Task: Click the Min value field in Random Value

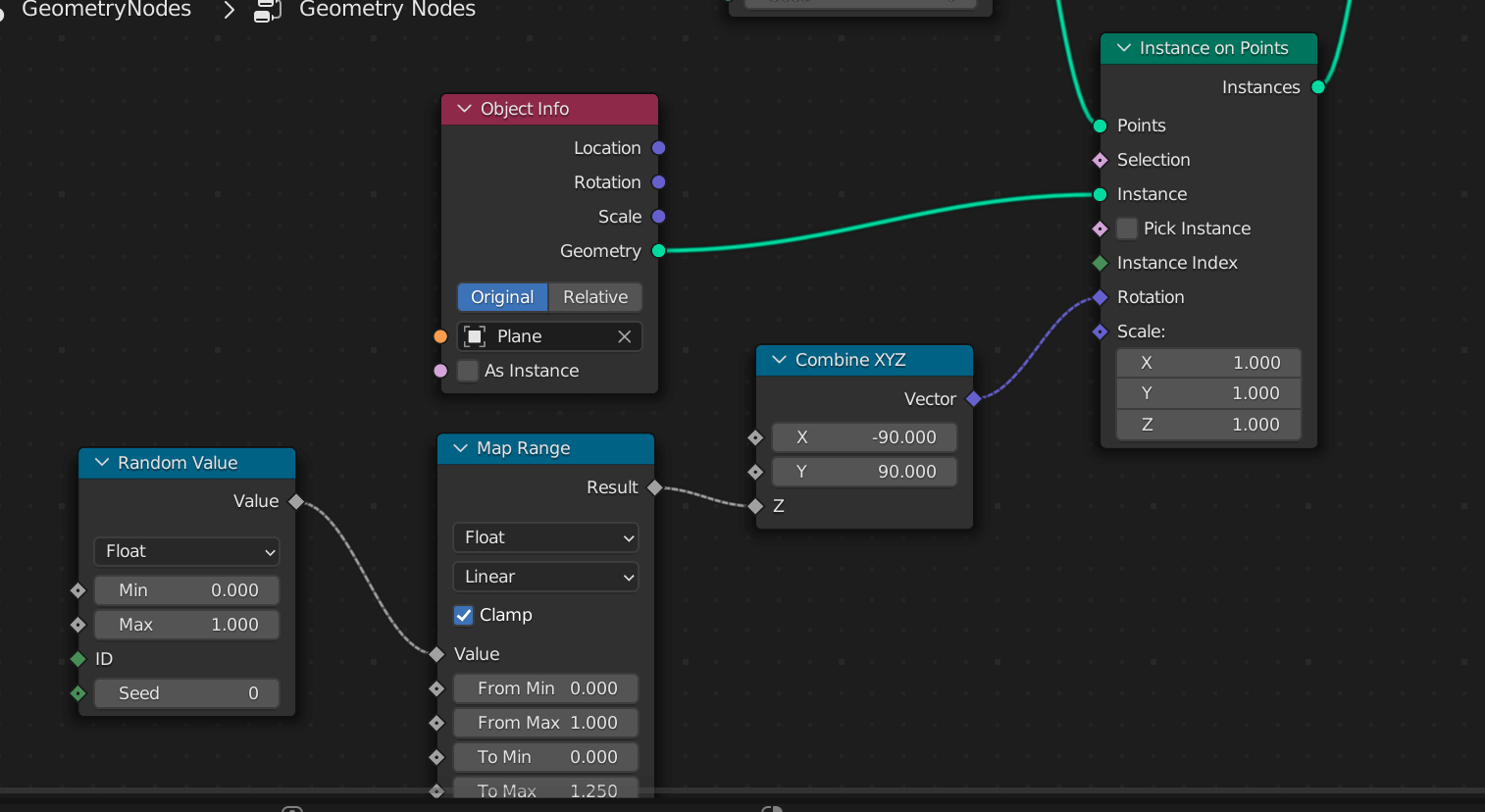Action: tap(186, 590)
